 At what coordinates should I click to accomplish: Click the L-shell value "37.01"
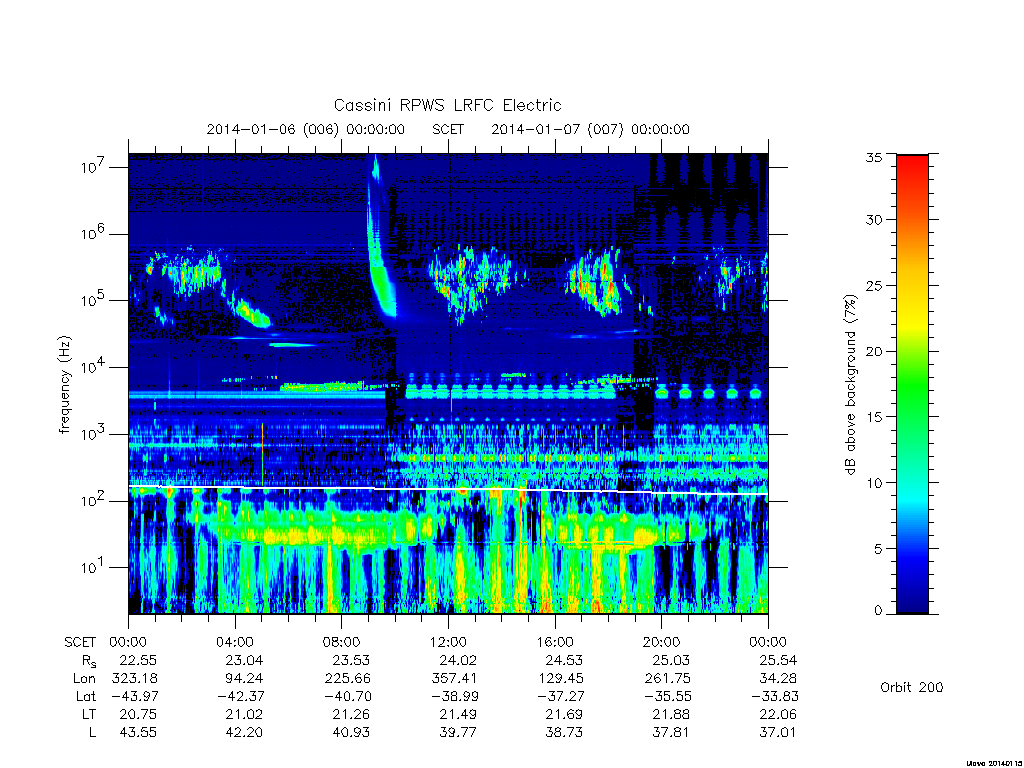(x=778, y=733)
